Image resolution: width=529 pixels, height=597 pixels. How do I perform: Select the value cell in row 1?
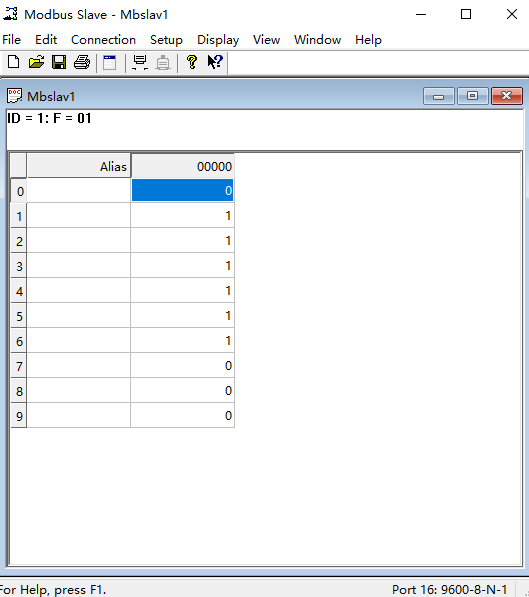[182, 215]
